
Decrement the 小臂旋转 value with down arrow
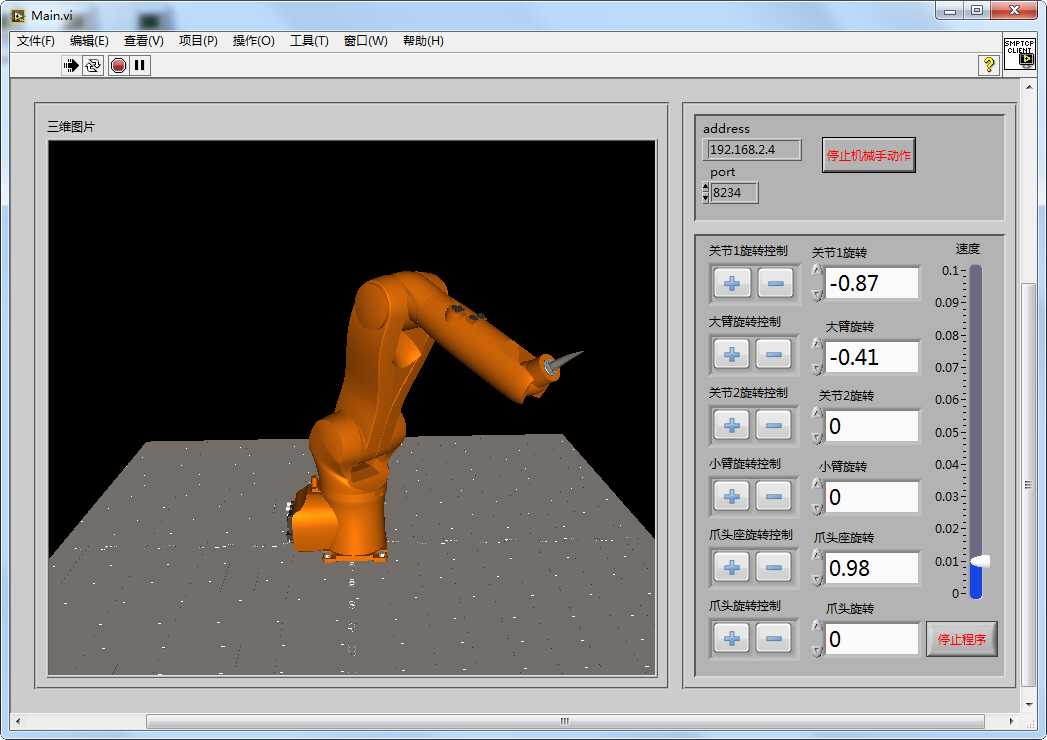817,509
